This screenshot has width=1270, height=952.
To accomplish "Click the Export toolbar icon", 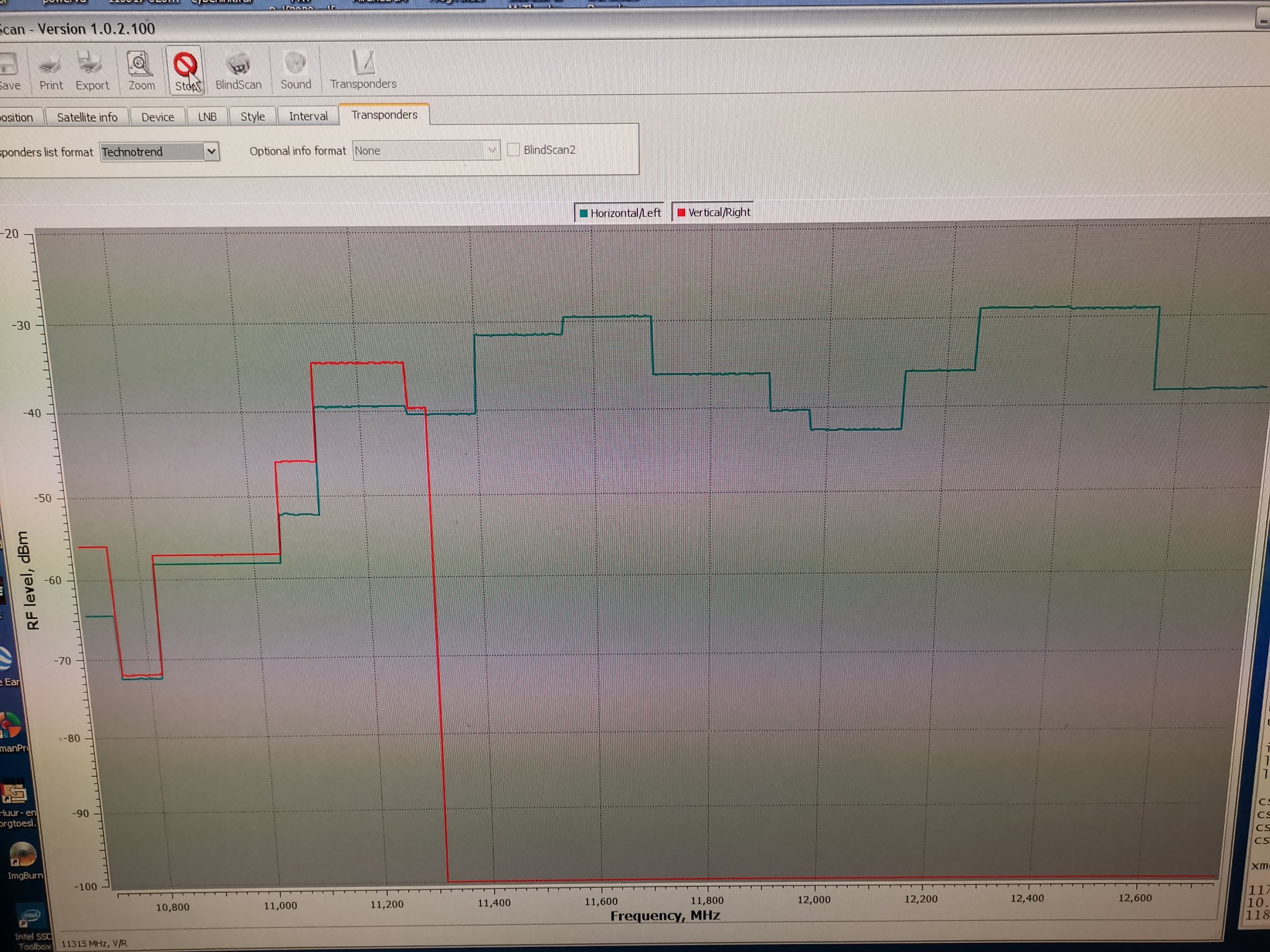I will point(92,71).
